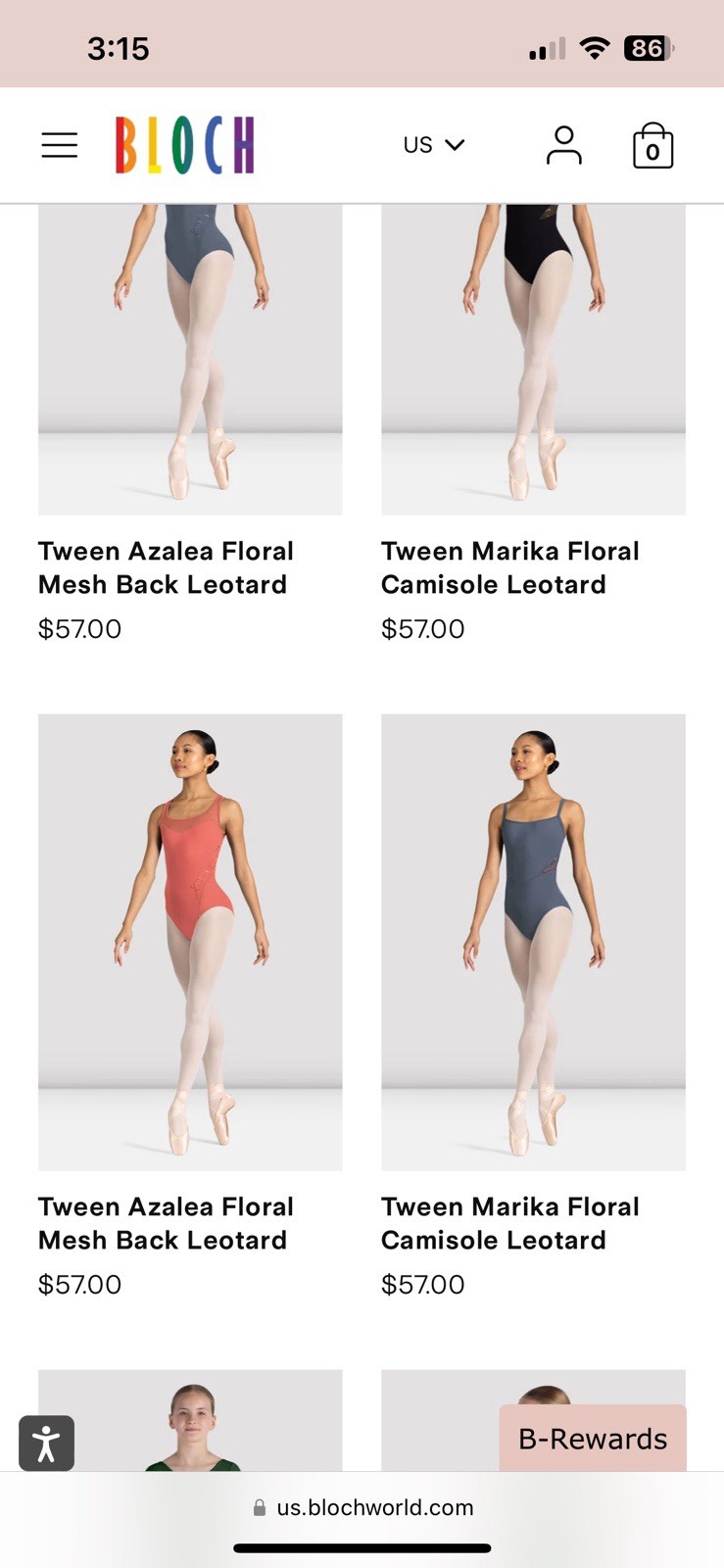Open the shopping bag cart
Viewport: 724px width, 1568px height.
tap(652, 146)
